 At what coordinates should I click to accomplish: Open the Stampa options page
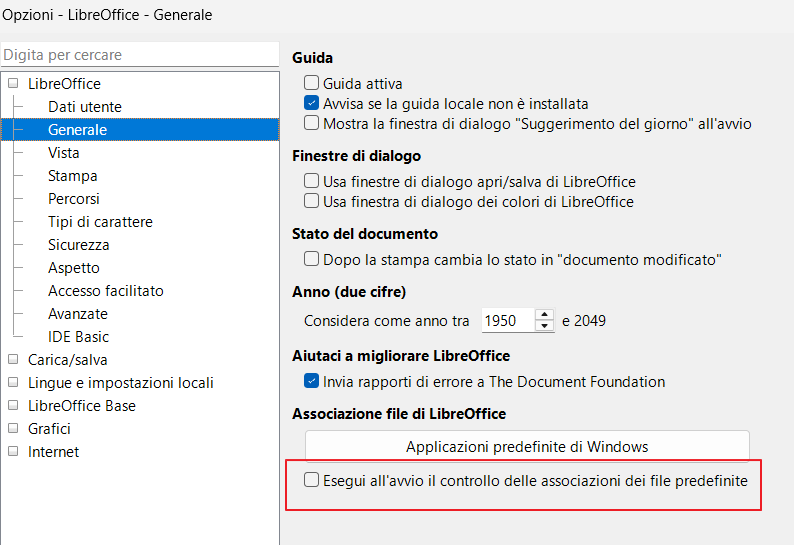pos(72,176)
